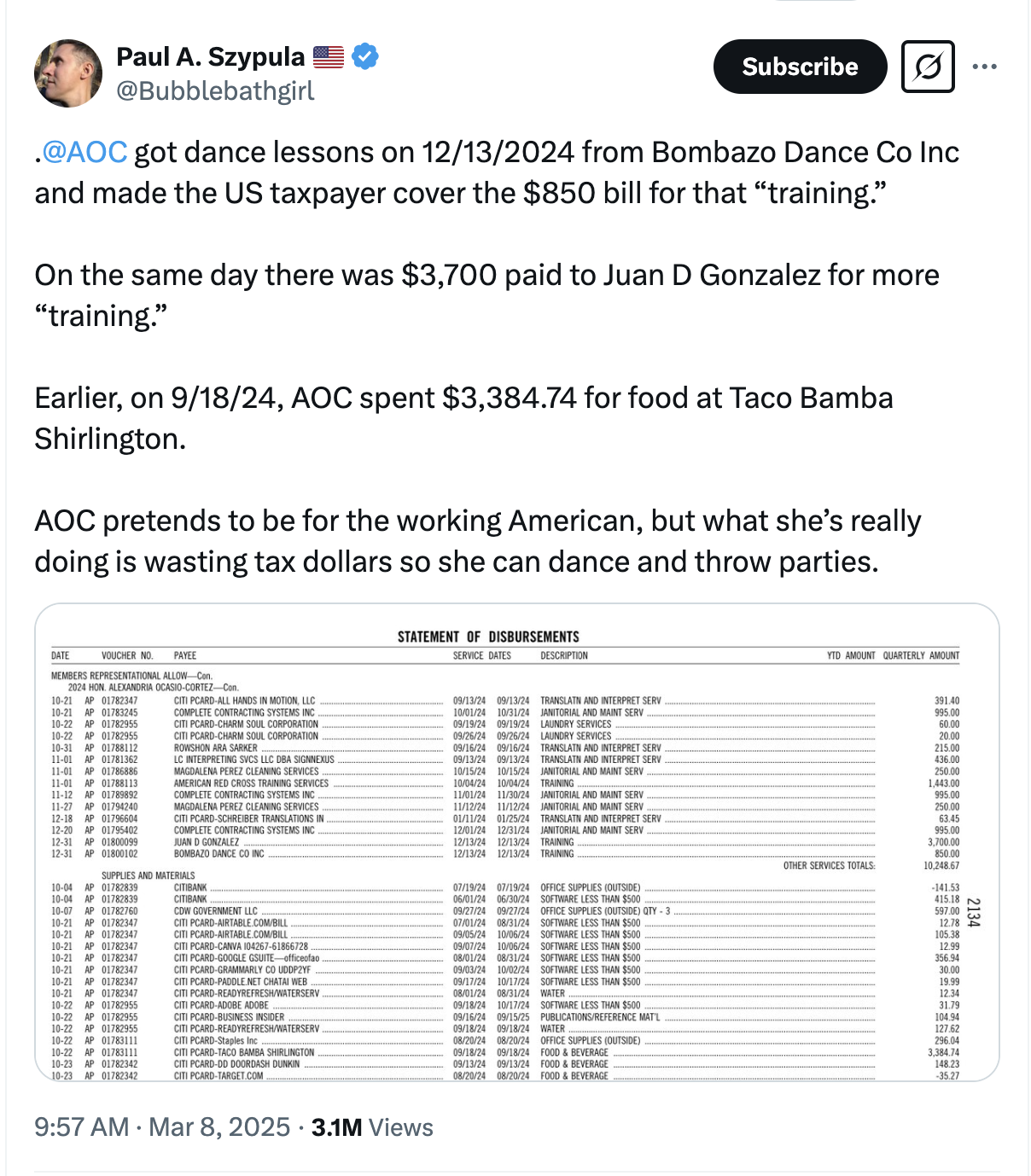Click the Bombazo Dance Co Inc row in image
Screen dimensions: 1031x1176
pyautogui.click(x=505, y=853)
